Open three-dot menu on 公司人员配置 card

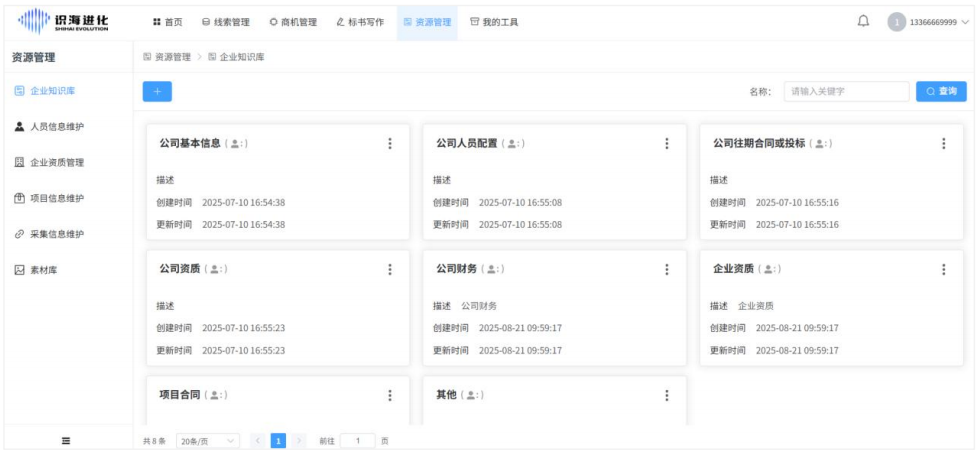[667, 144]
